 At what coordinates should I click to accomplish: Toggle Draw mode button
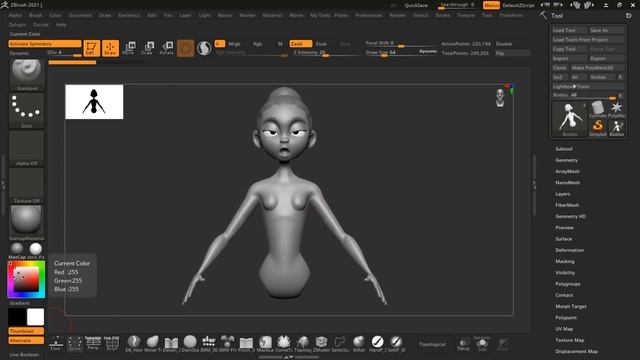[x=110, y=48]
